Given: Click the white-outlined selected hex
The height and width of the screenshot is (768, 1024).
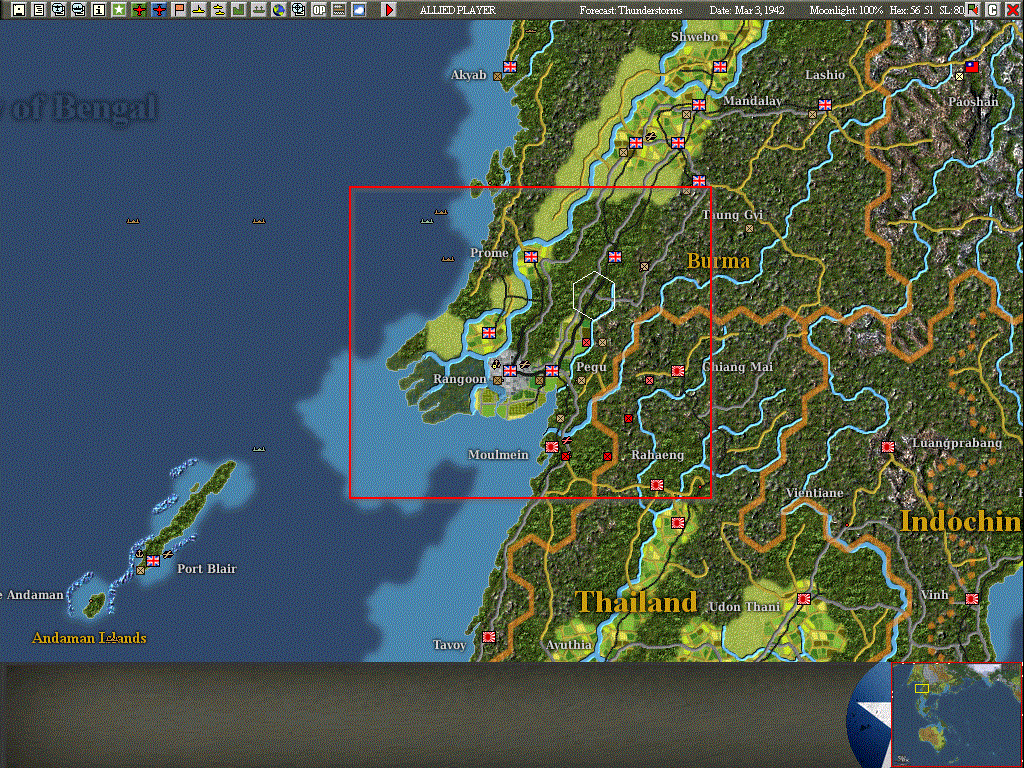Looking at the screenshot, I should pyautogui.click(x=594, y=295).
